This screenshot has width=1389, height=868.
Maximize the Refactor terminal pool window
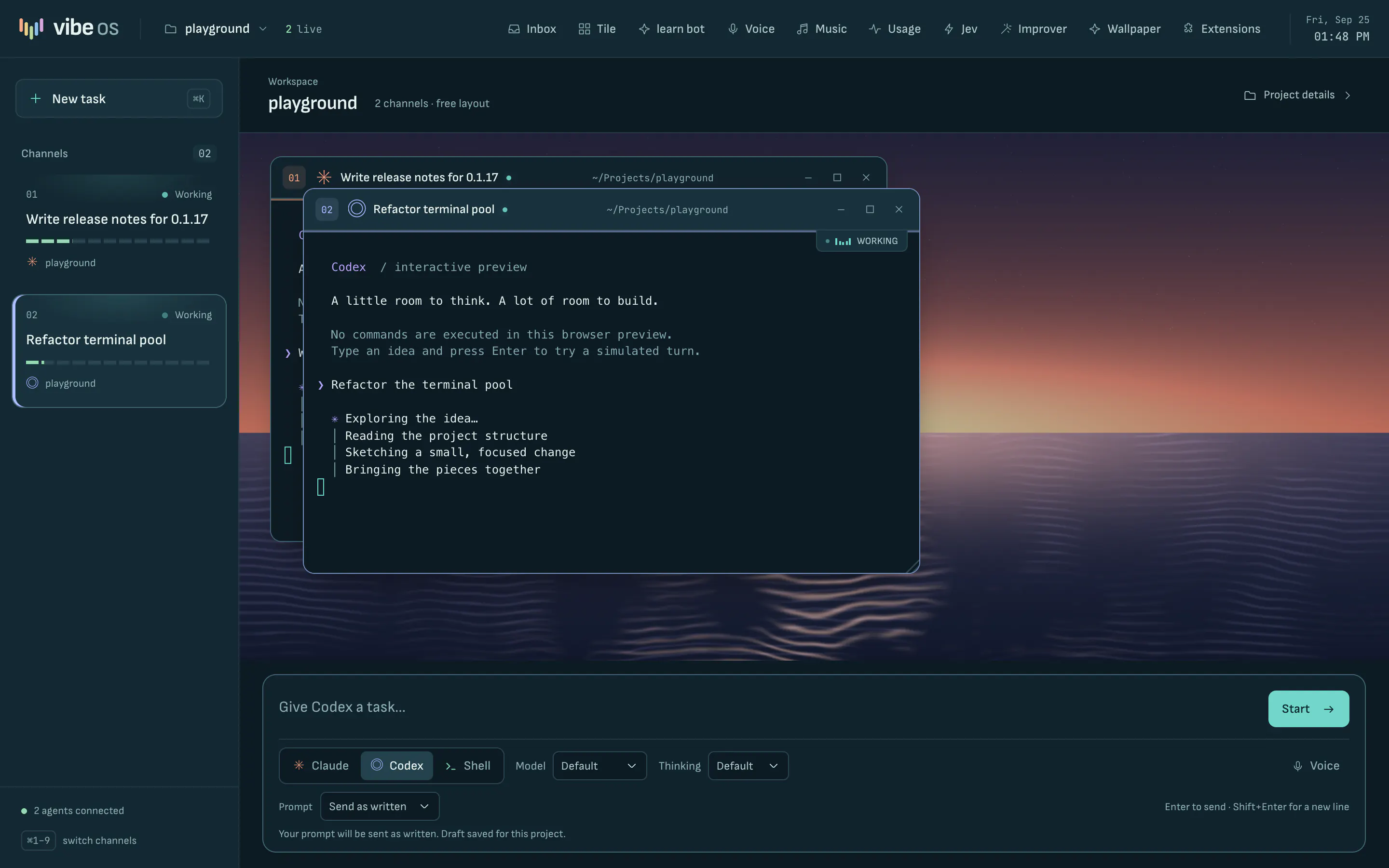point(870,210)
